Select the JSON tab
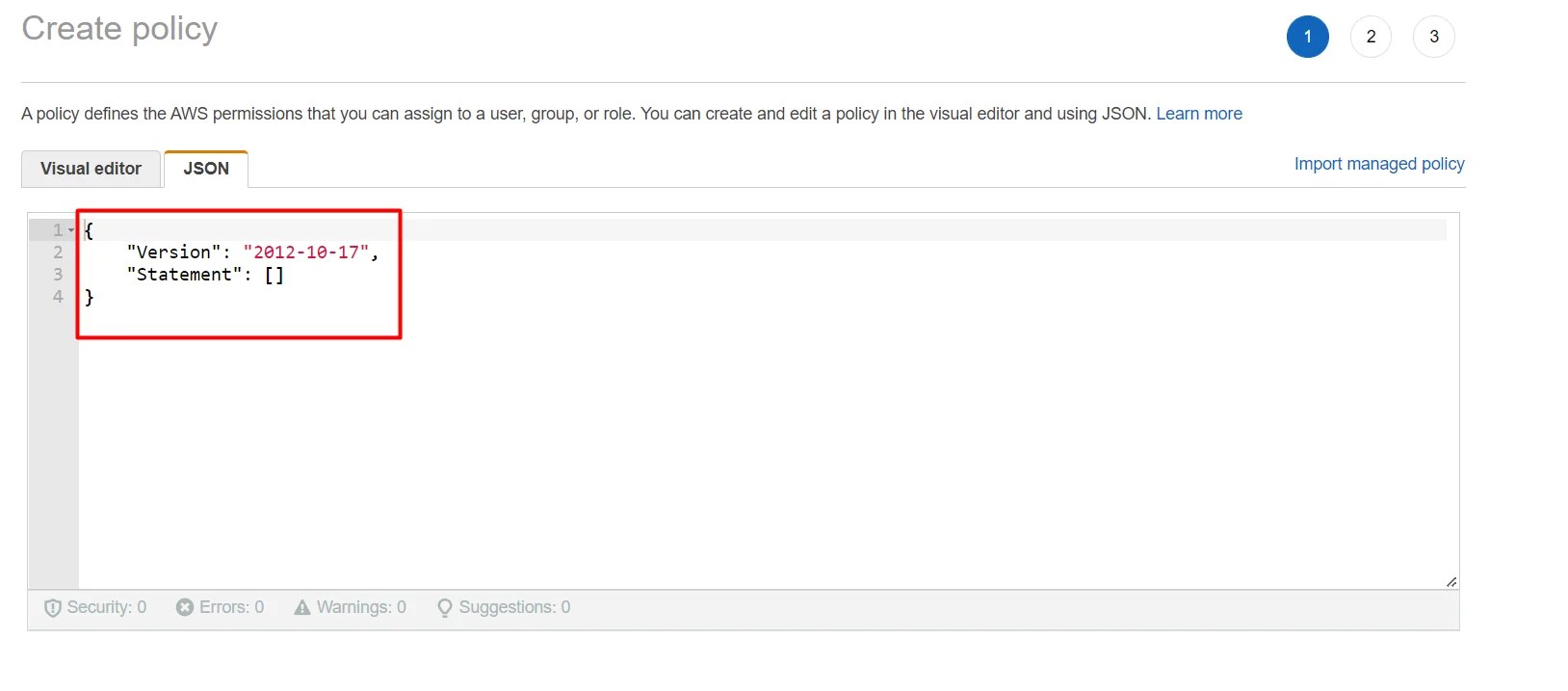The image size is (1568, 691). pyautogui.click(x=205, y=169)
